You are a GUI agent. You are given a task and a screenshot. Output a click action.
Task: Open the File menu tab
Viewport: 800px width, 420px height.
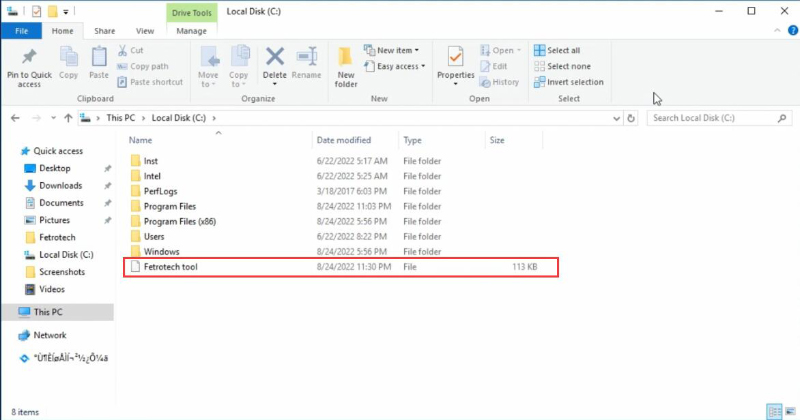coord(21,31)
